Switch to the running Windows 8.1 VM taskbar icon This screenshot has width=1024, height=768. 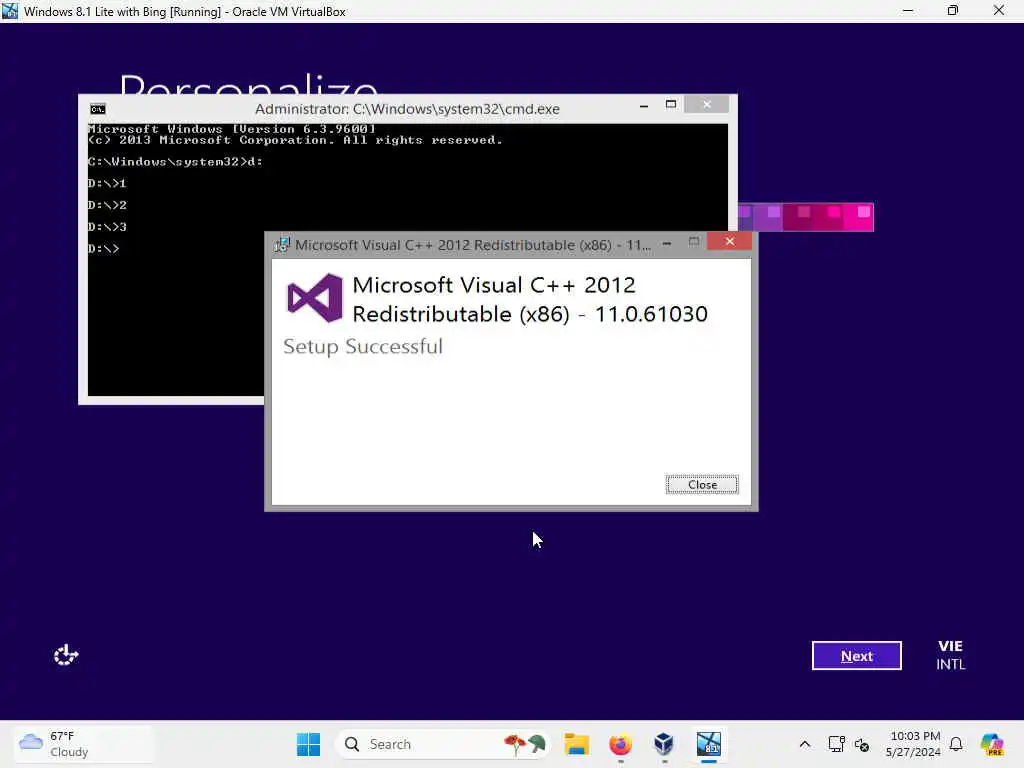tap(709, 744)
